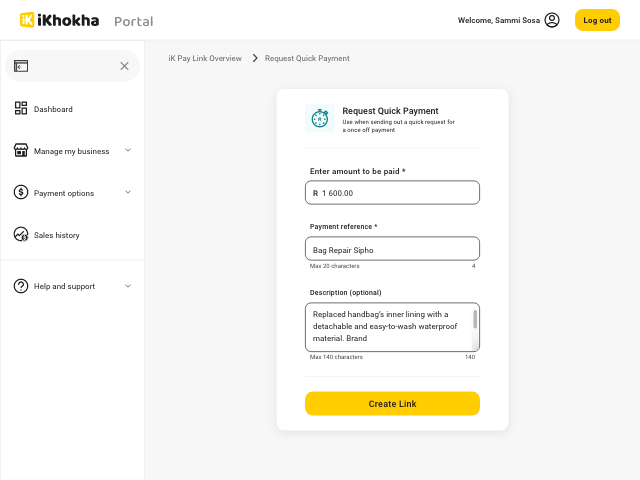Close the sidebar with X icon
Viewport: 640px width, 480px height.
(x=124, y=66)
